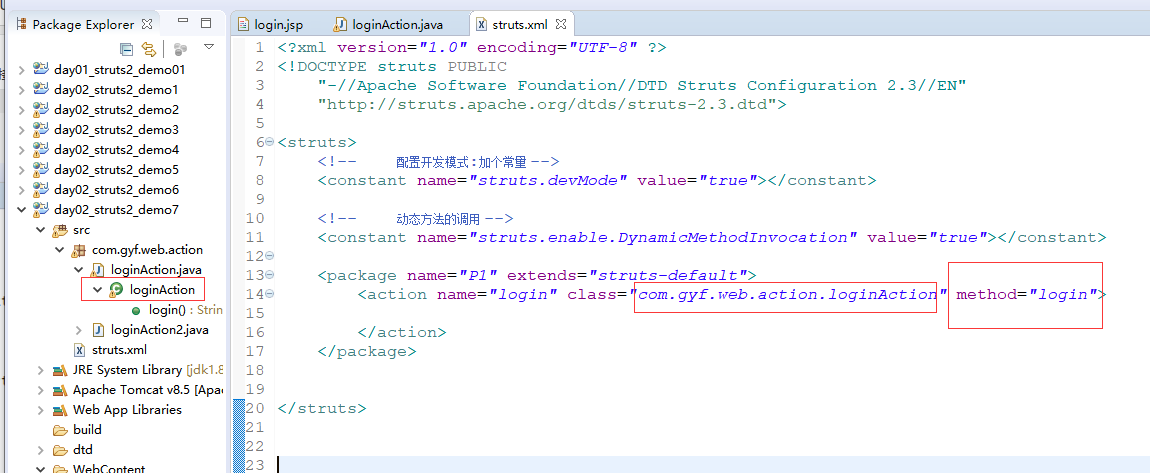The height and width of the screenshot is (473, 1150).
Task: Click Apache Tomcat v8.5 library icon
Action: (59, 389)
